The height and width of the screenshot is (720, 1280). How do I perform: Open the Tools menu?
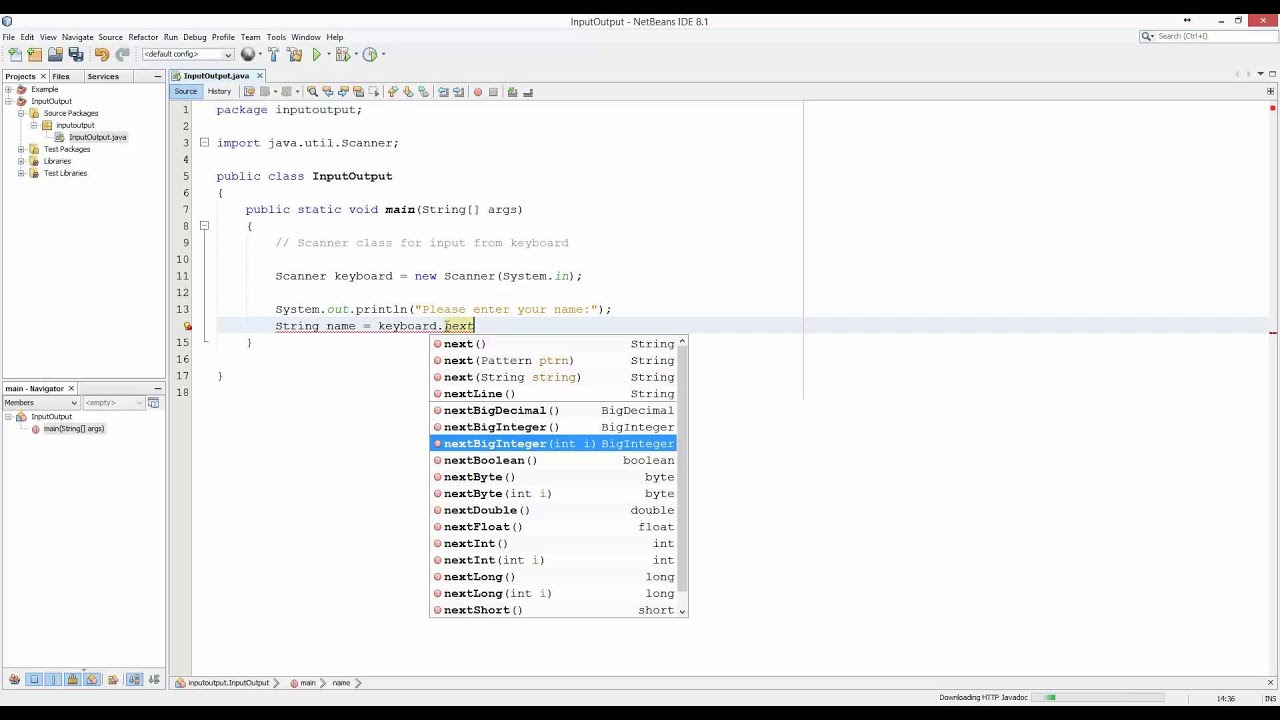(276, 37)
